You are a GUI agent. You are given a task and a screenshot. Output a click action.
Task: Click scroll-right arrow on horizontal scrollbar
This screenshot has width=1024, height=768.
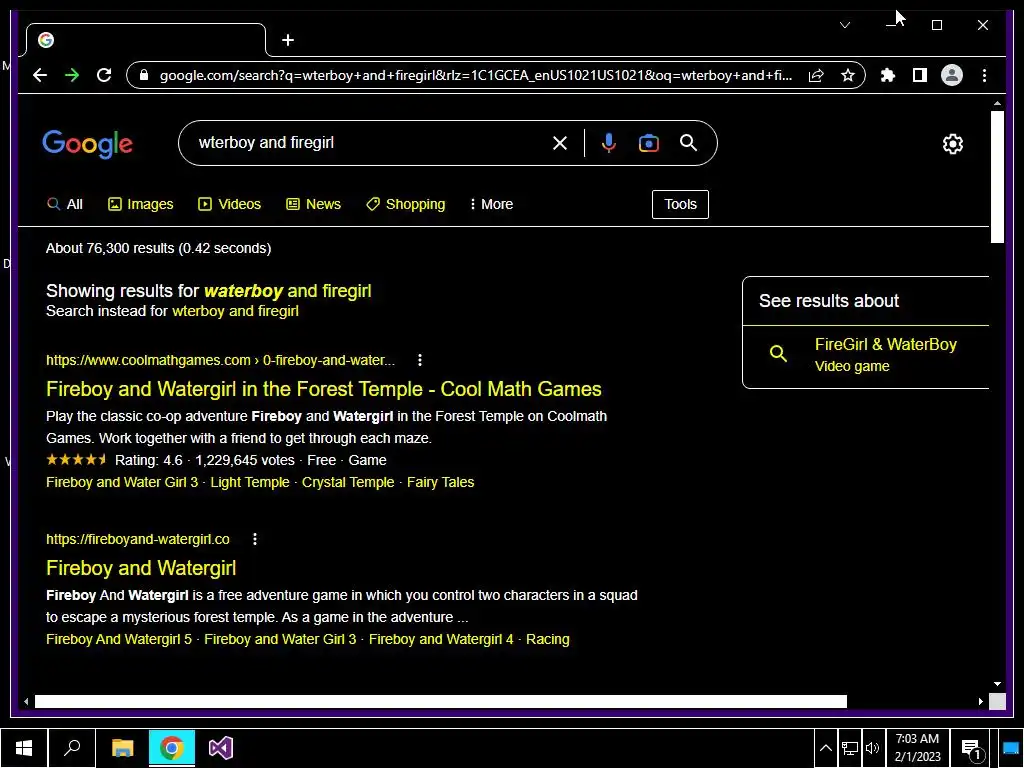point(980,701)
